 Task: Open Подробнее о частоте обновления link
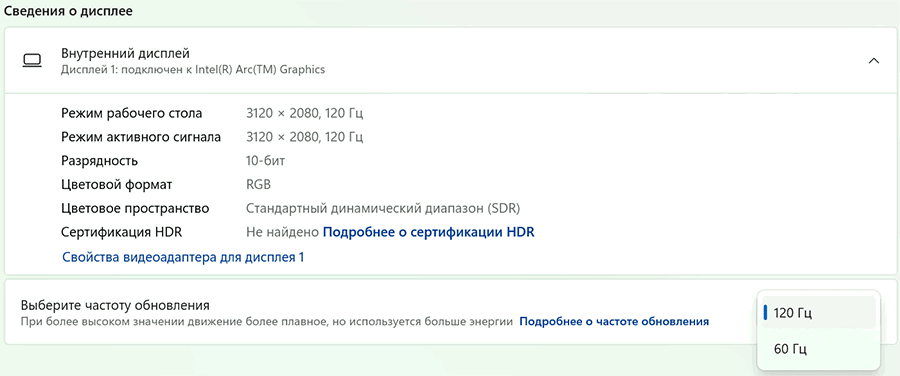(x=614, y=321)
